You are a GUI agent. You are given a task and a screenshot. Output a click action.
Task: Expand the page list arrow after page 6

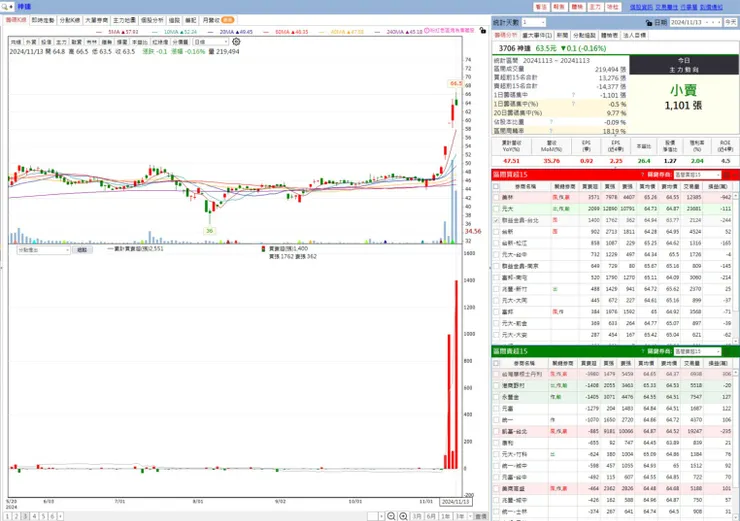pyautogui.click(x=60, y=516)
